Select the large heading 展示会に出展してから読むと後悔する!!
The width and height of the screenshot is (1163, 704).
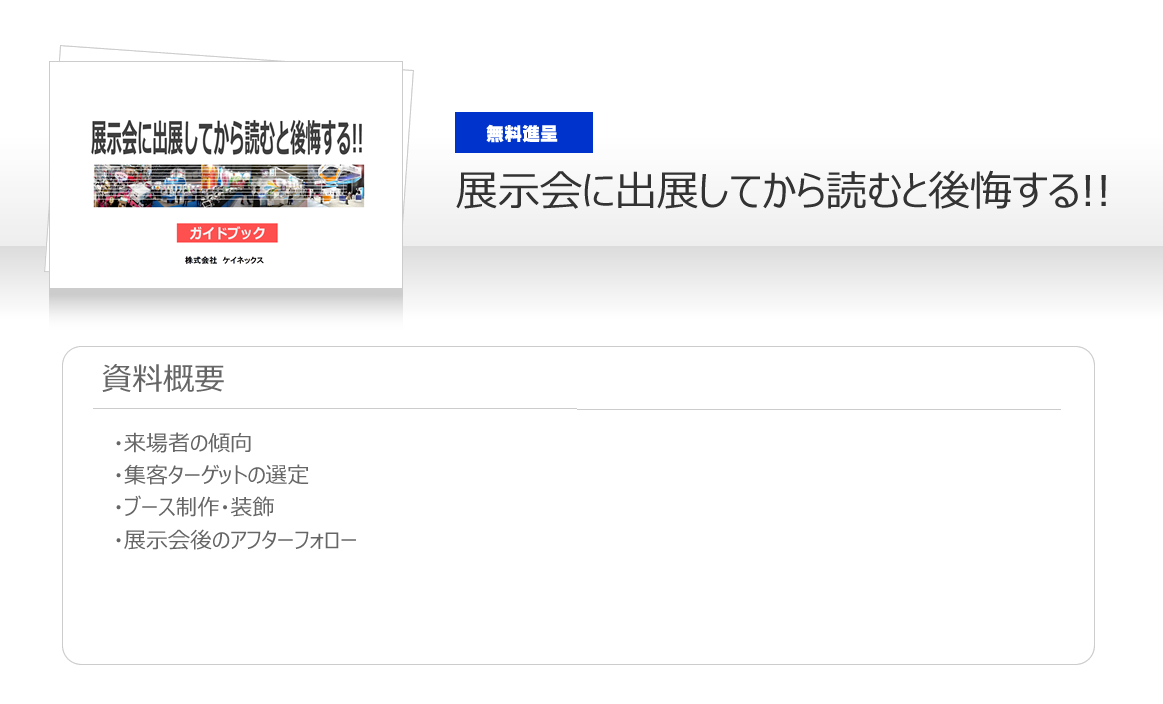tap(782, 191)
